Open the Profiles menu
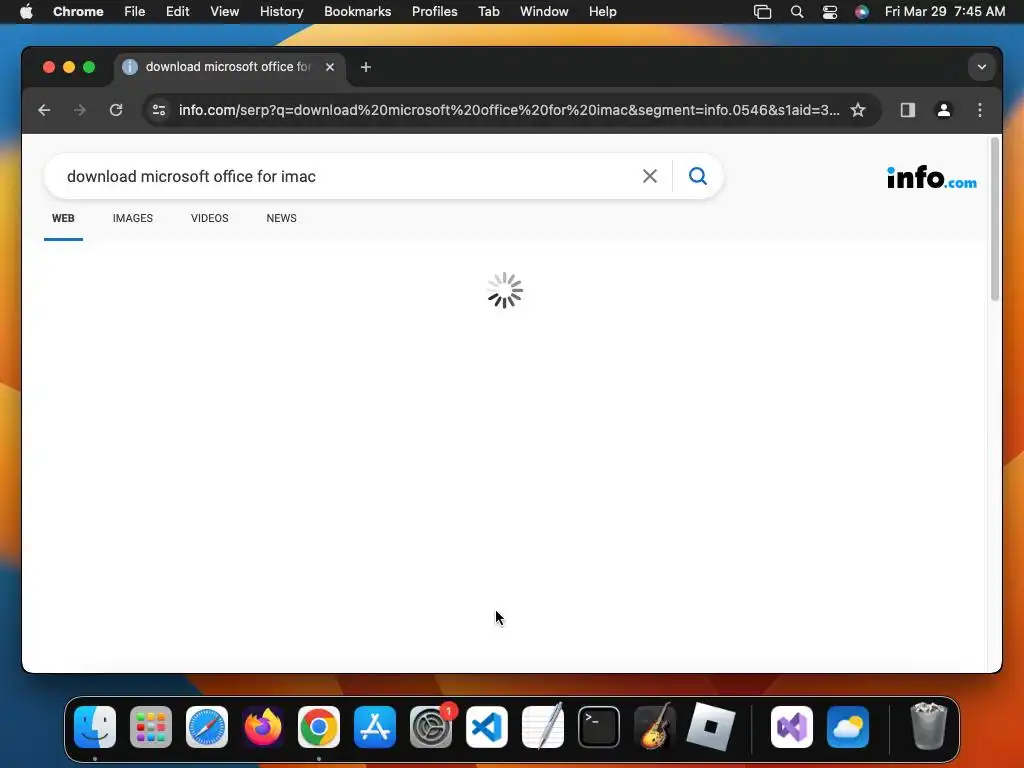Screen dimensions: 1024x768 434,12
